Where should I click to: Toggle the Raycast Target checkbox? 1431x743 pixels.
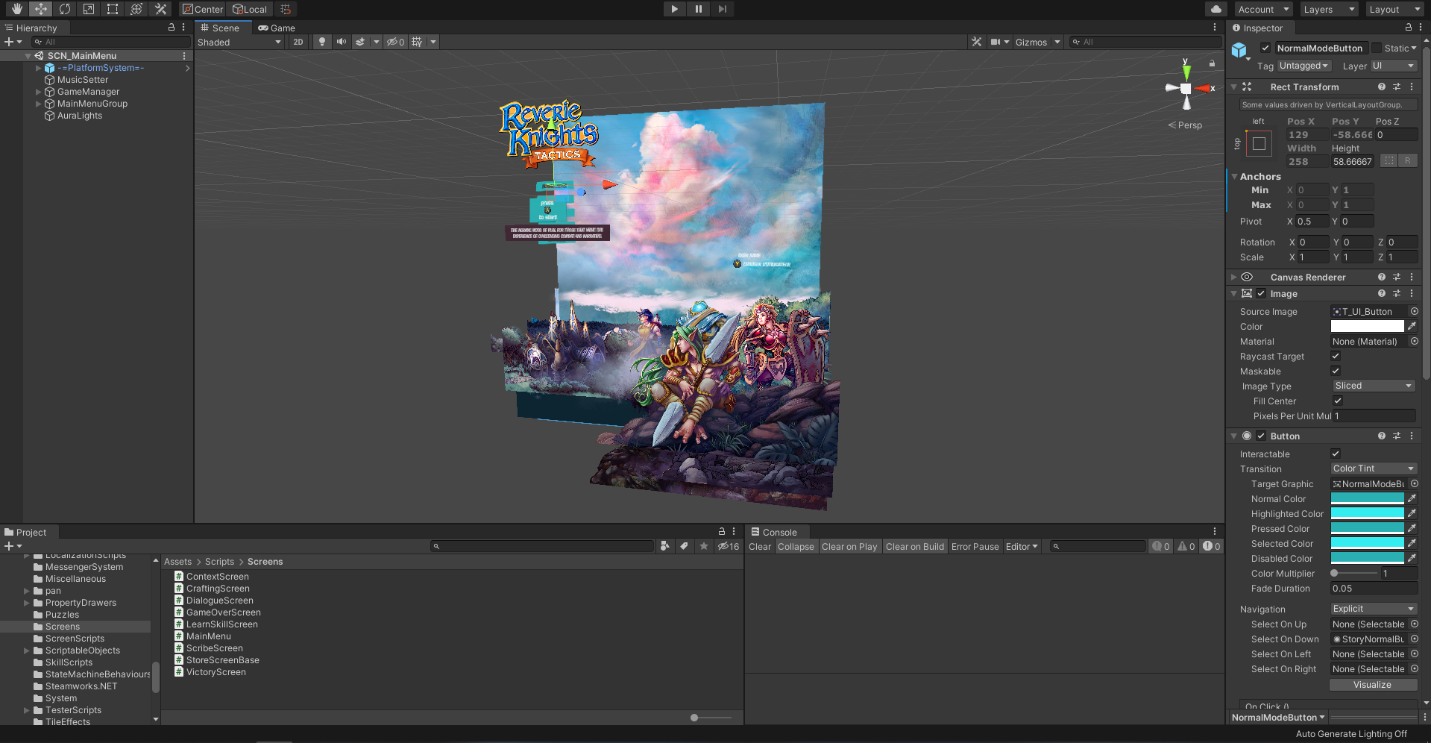[x=1336, y=356]
